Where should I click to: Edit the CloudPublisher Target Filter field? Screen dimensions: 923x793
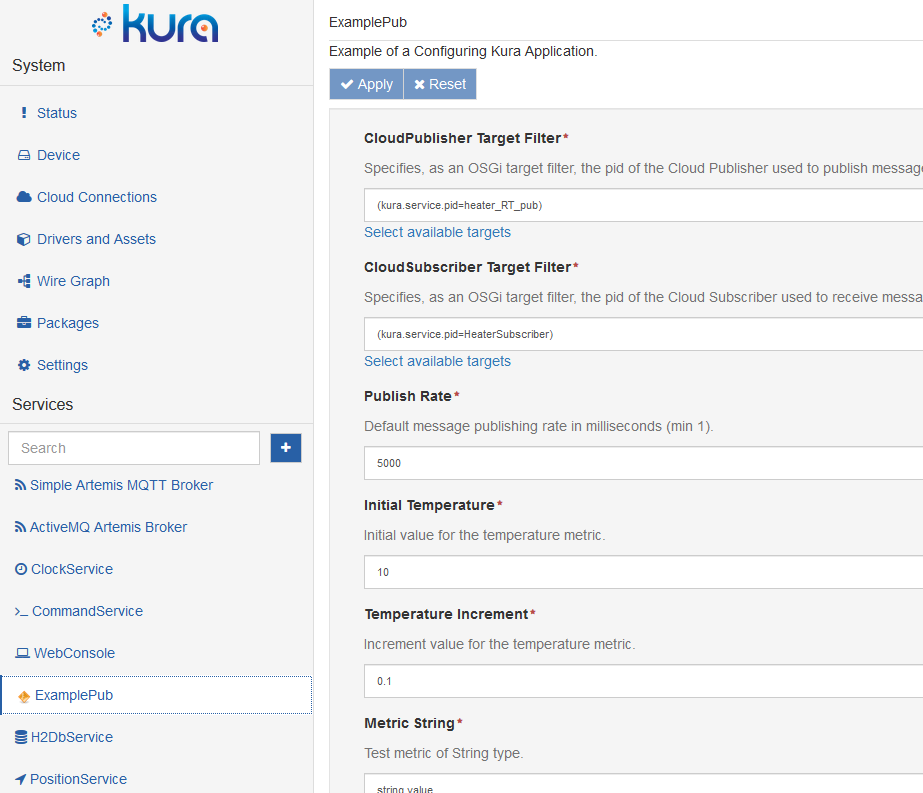[643, 205]
